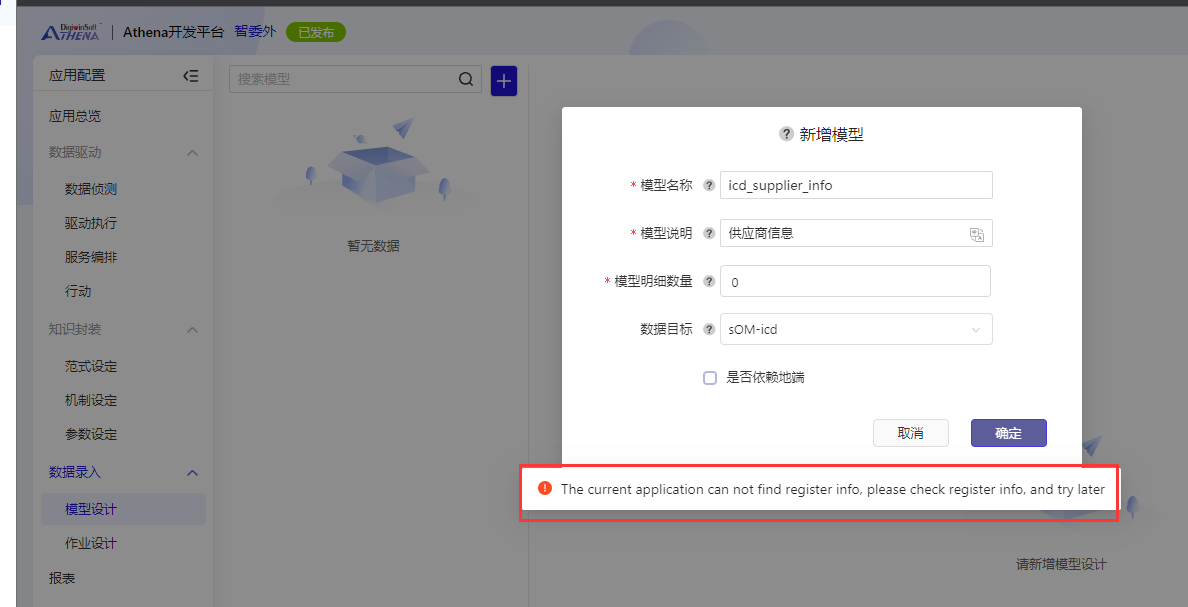Open 应用总览 in the sidebar
Screen dimensions: 1188x607
(75, 116)
